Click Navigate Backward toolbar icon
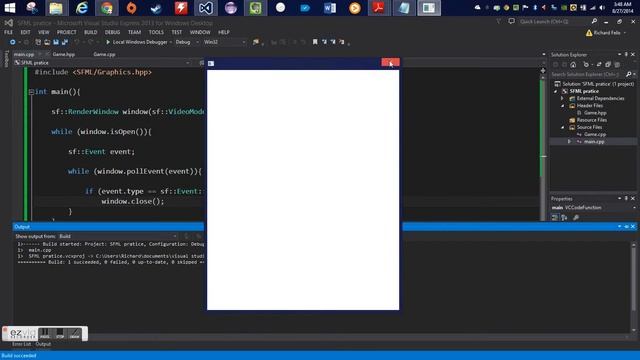The width and height of the screenshot is (640, 360). (13, 42)
